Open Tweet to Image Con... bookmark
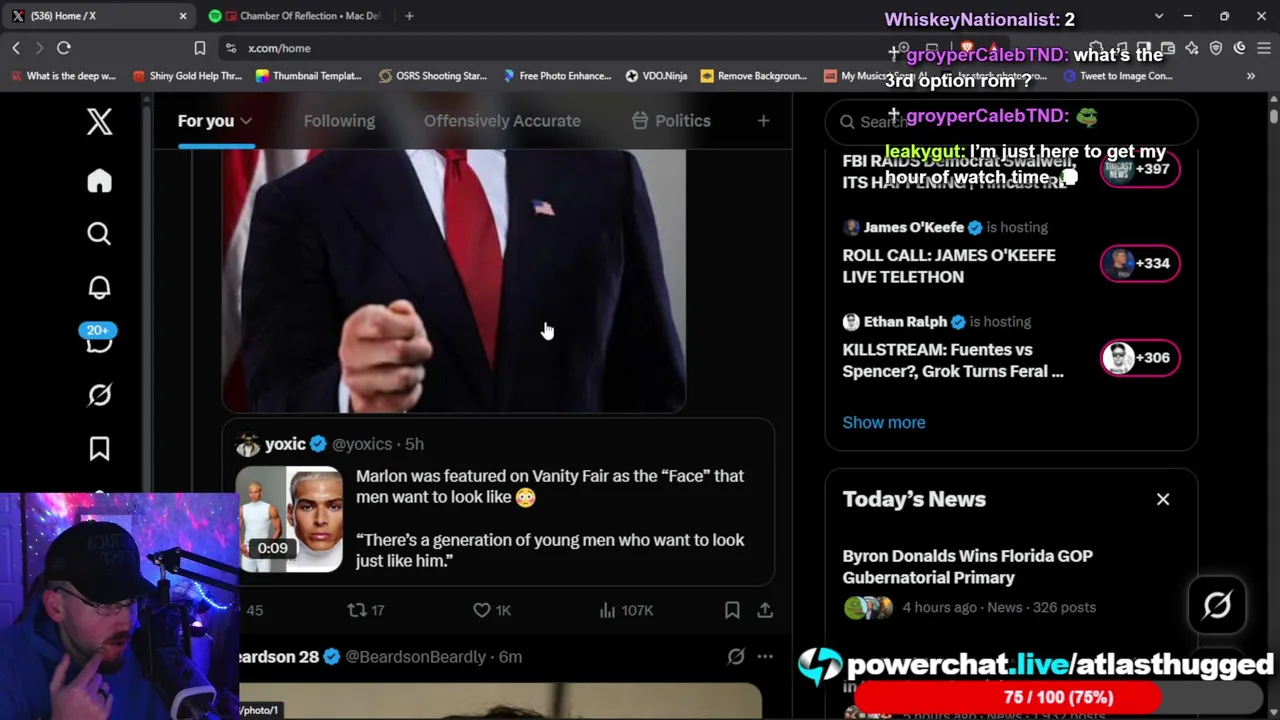This screenshot has width=1280, height=720. (x=1117, y=76)
